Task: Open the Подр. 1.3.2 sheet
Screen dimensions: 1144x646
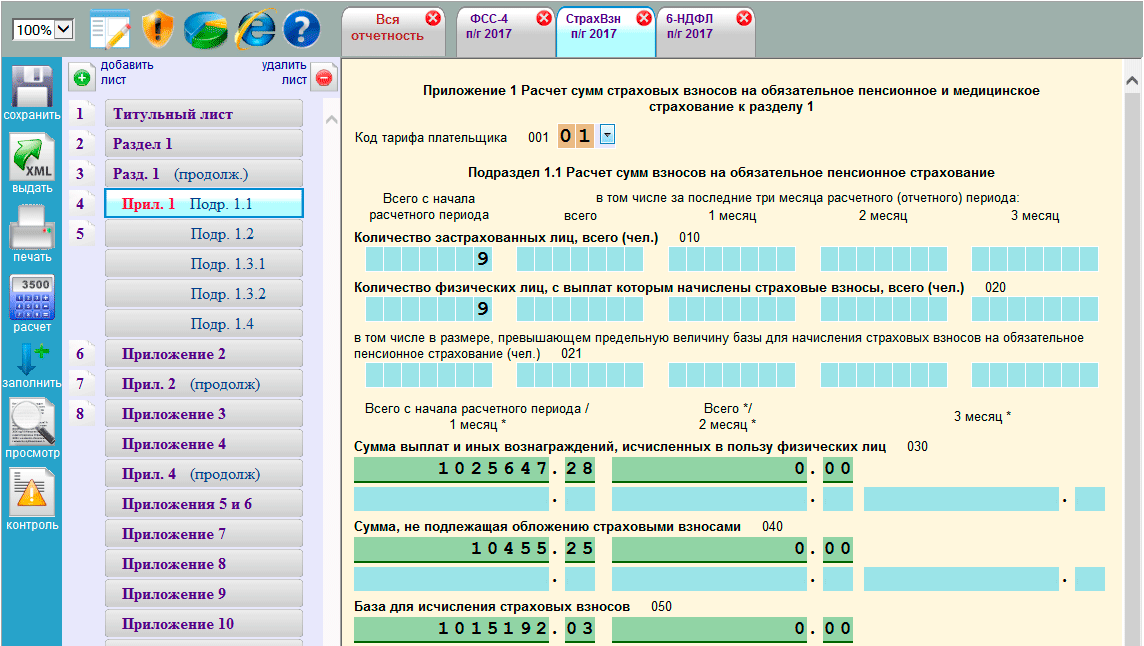Action: click(x=204, y=293)
